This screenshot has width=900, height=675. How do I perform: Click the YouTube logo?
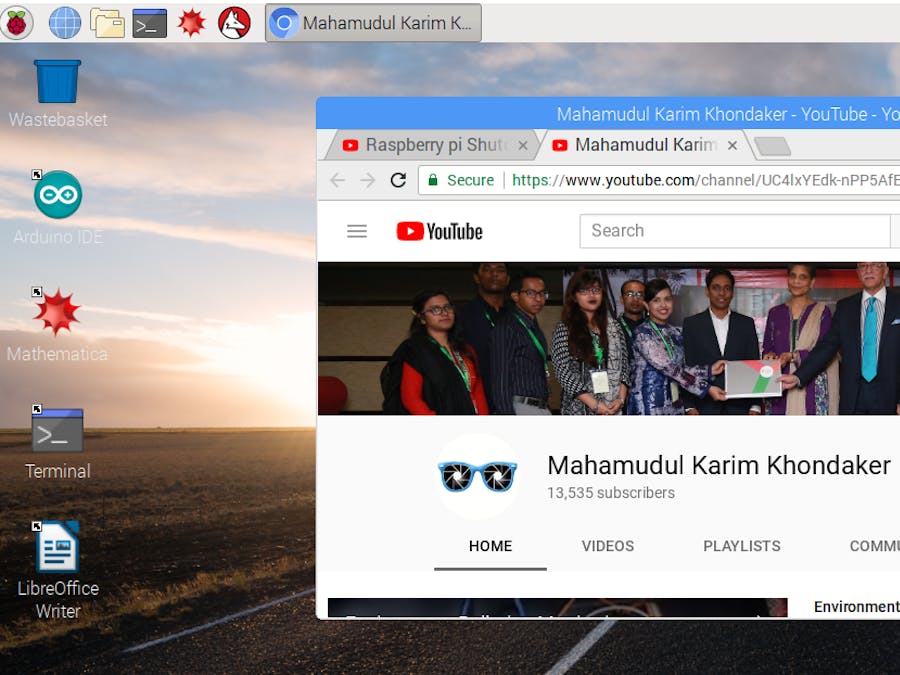[438, 231]
